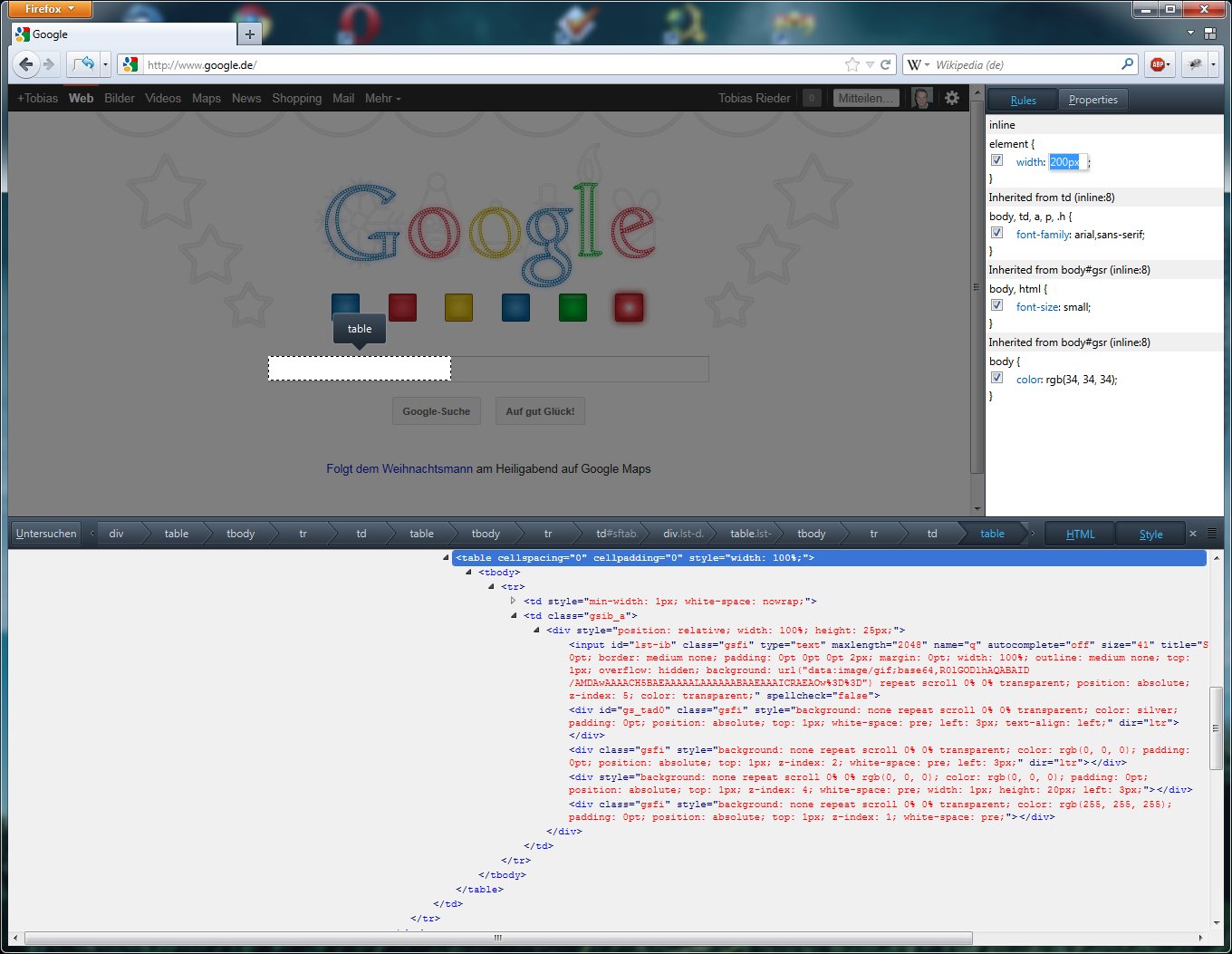Collapse the div position relative node

(x=536, y=631)
